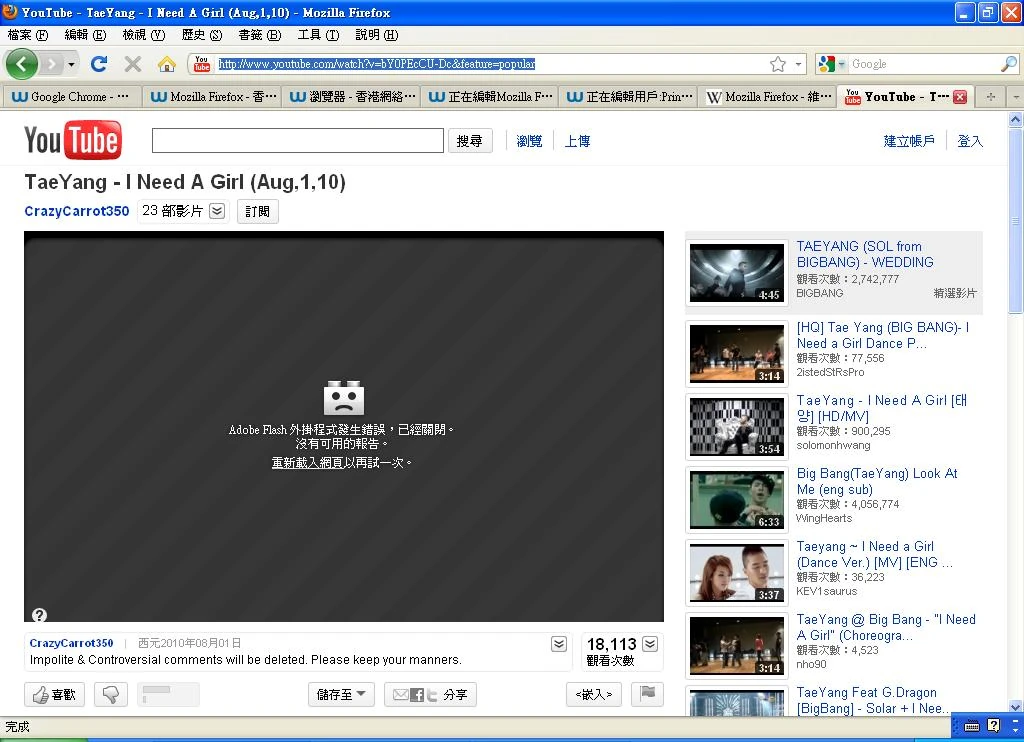Open the list all tabs dropdown
1024x742 pixels.
click(1015, 97)
